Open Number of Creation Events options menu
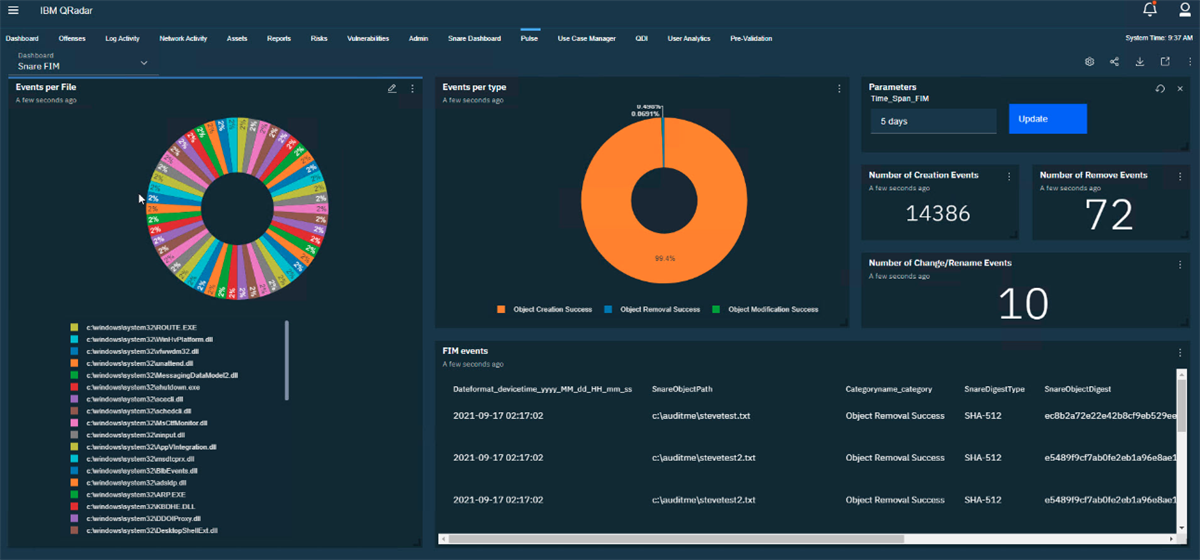 tap(1009, 177)
